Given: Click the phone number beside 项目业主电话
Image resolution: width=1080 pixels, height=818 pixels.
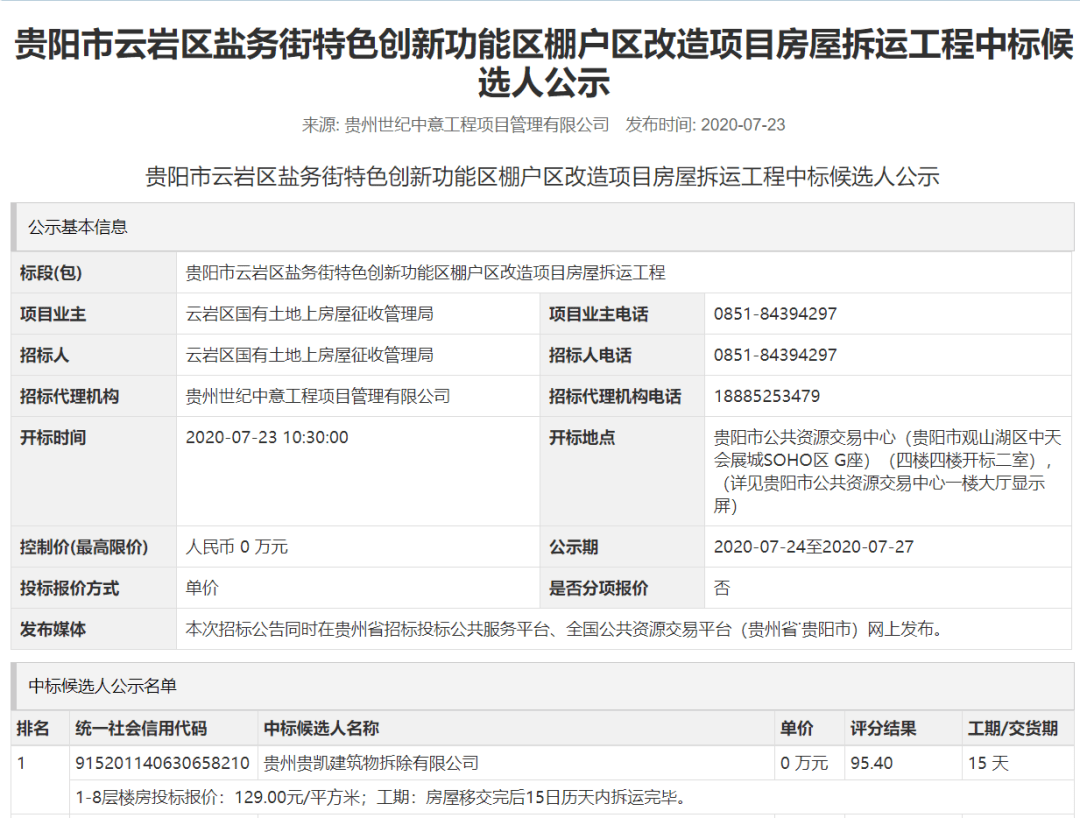Looking at the screenshot, I should tap(775, 314).
